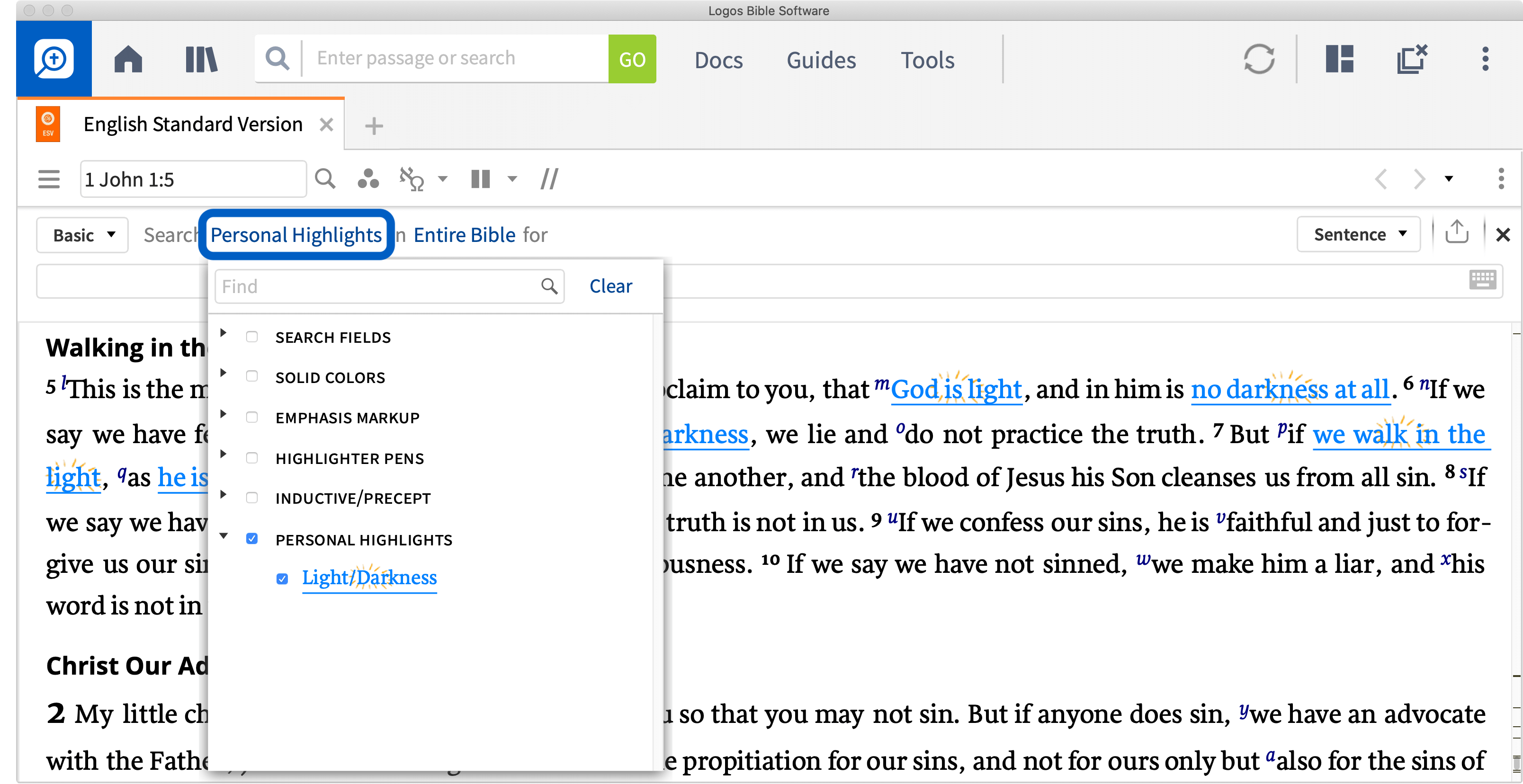Check the Solid Colors checkbox

[x=252, y=377]
